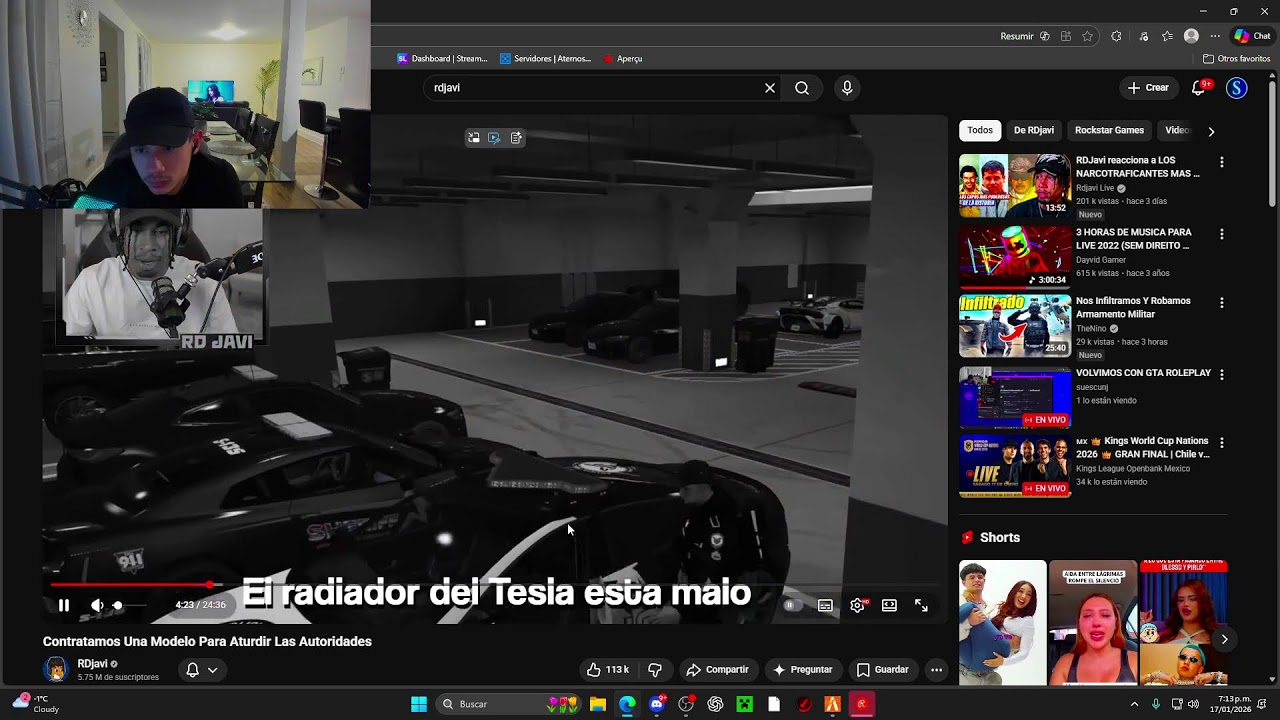Open Windows Start menu

point(419,704)
